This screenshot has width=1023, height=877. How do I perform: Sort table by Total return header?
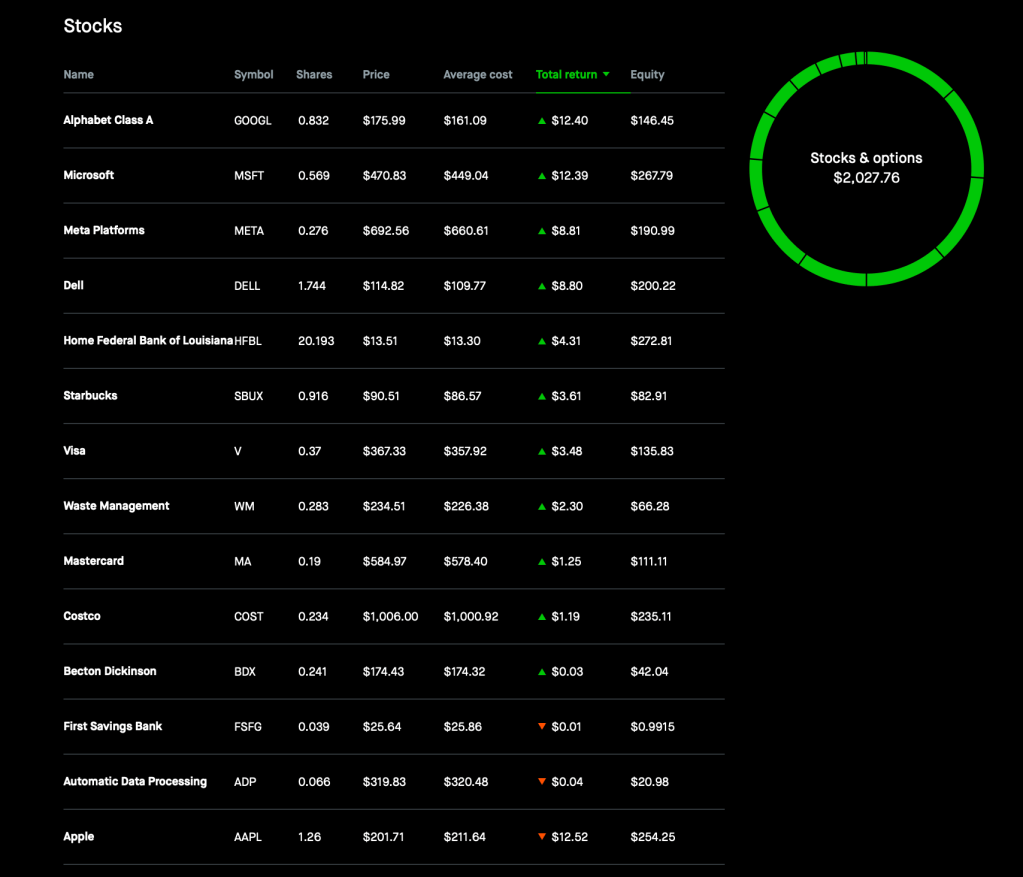click(566, 75)
